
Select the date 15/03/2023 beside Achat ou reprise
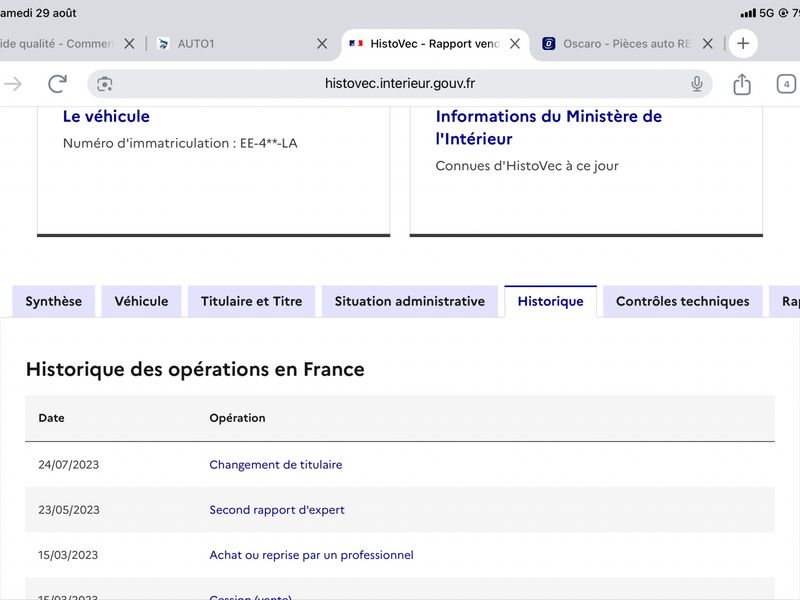pos(68,555)
